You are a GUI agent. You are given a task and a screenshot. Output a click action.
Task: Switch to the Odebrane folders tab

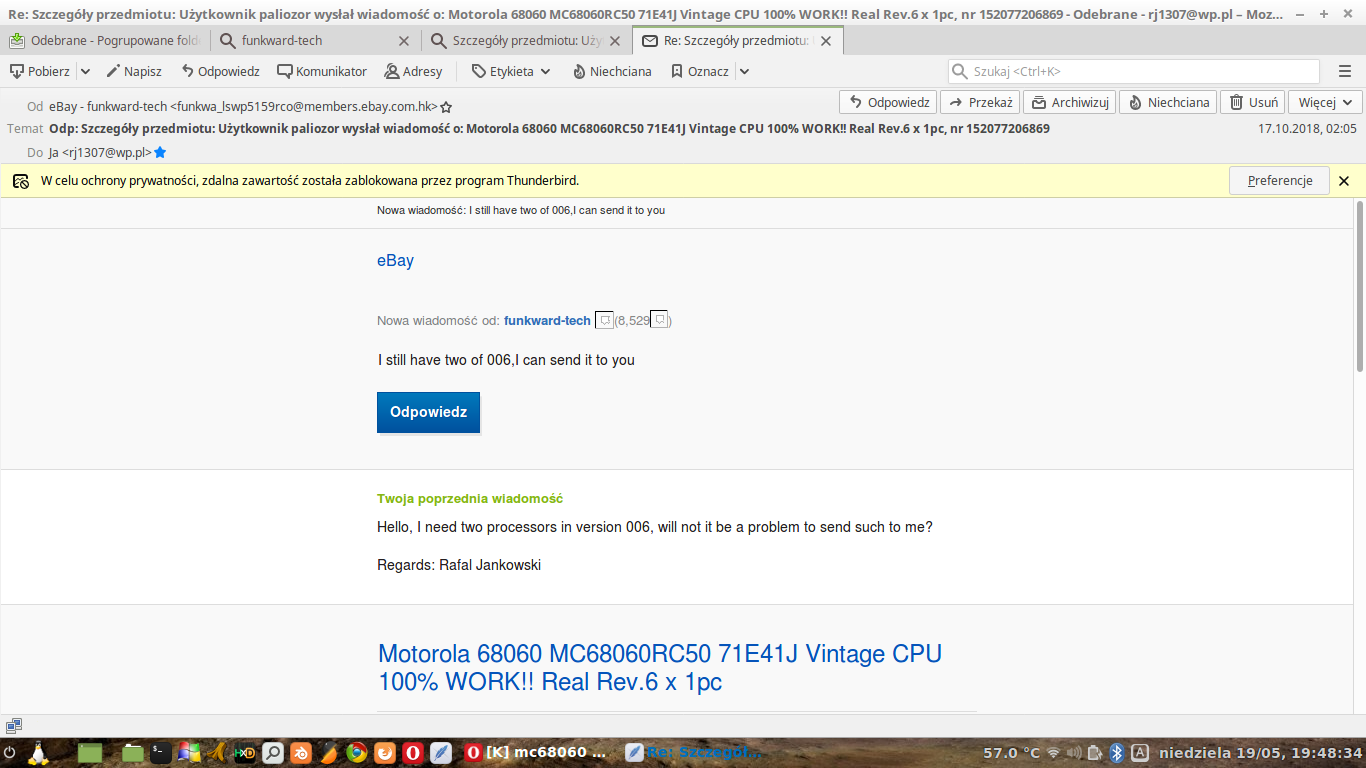104,40
